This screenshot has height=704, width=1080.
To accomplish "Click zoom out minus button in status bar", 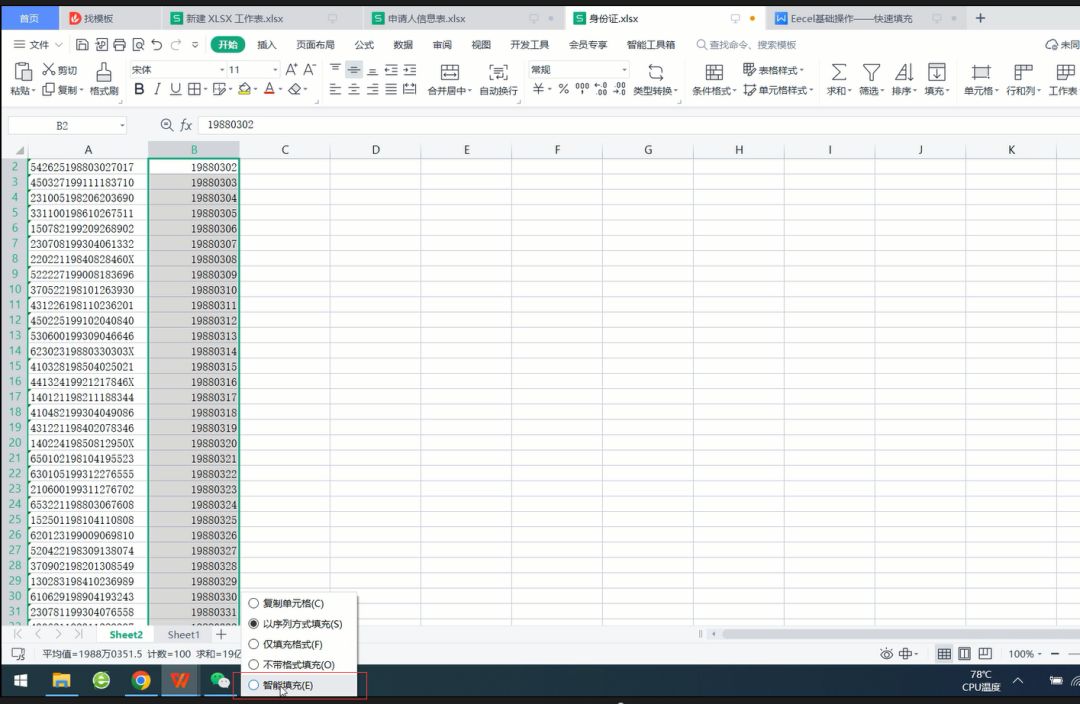I will (x=1055, y=653).
